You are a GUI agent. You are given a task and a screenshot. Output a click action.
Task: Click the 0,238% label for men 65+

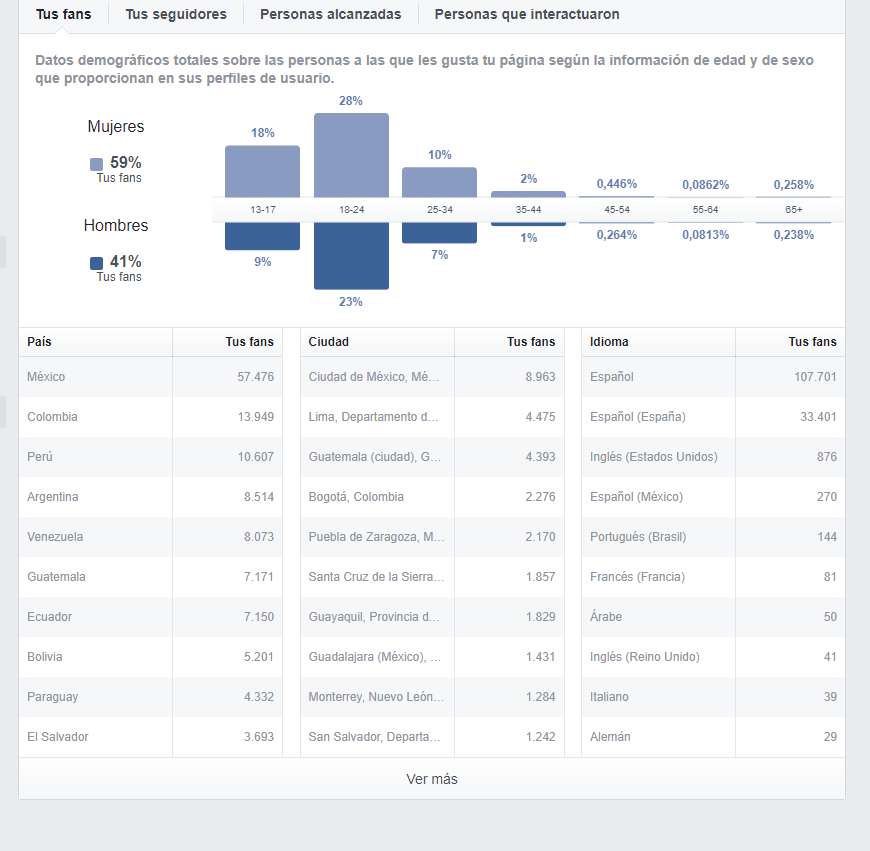tap(793, 235)
